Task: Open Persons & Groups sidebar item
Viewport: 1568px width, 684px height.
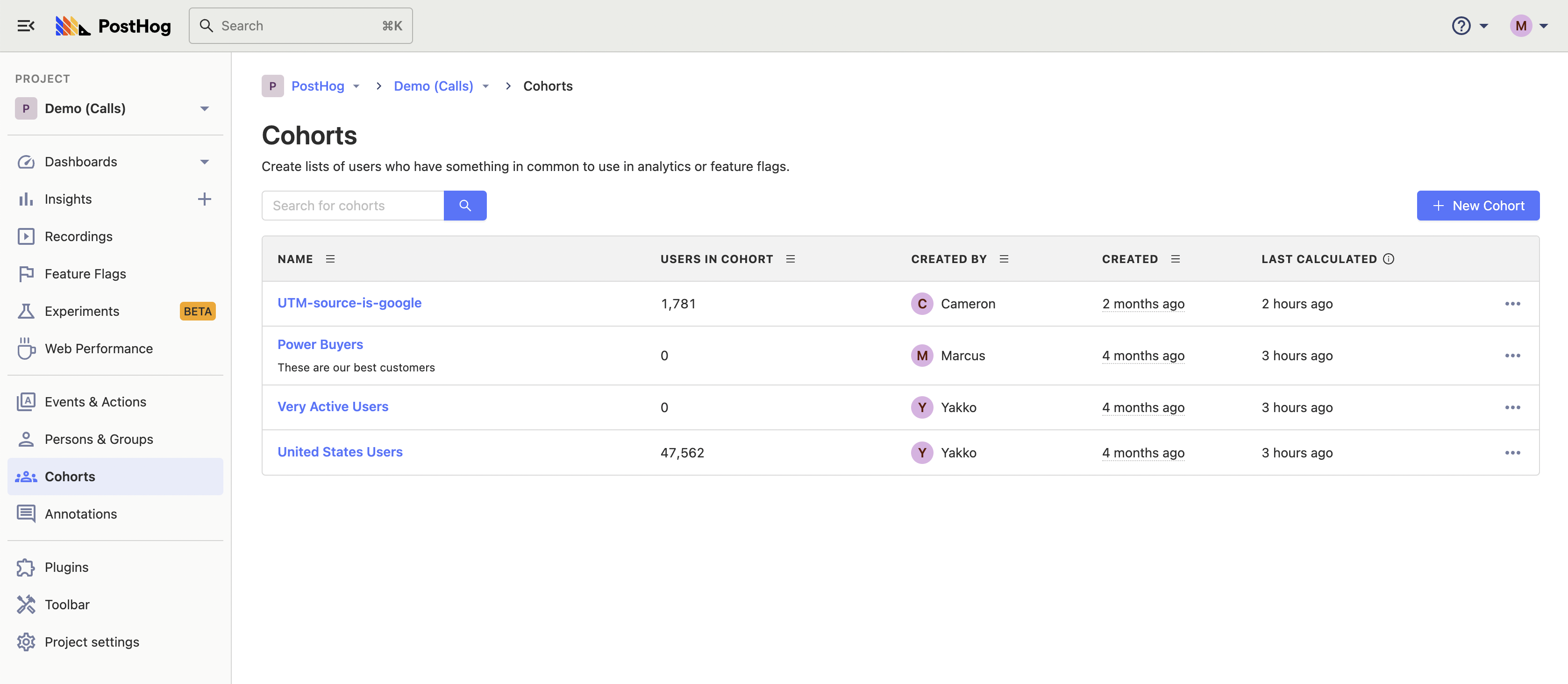Action: coord(99,439)
